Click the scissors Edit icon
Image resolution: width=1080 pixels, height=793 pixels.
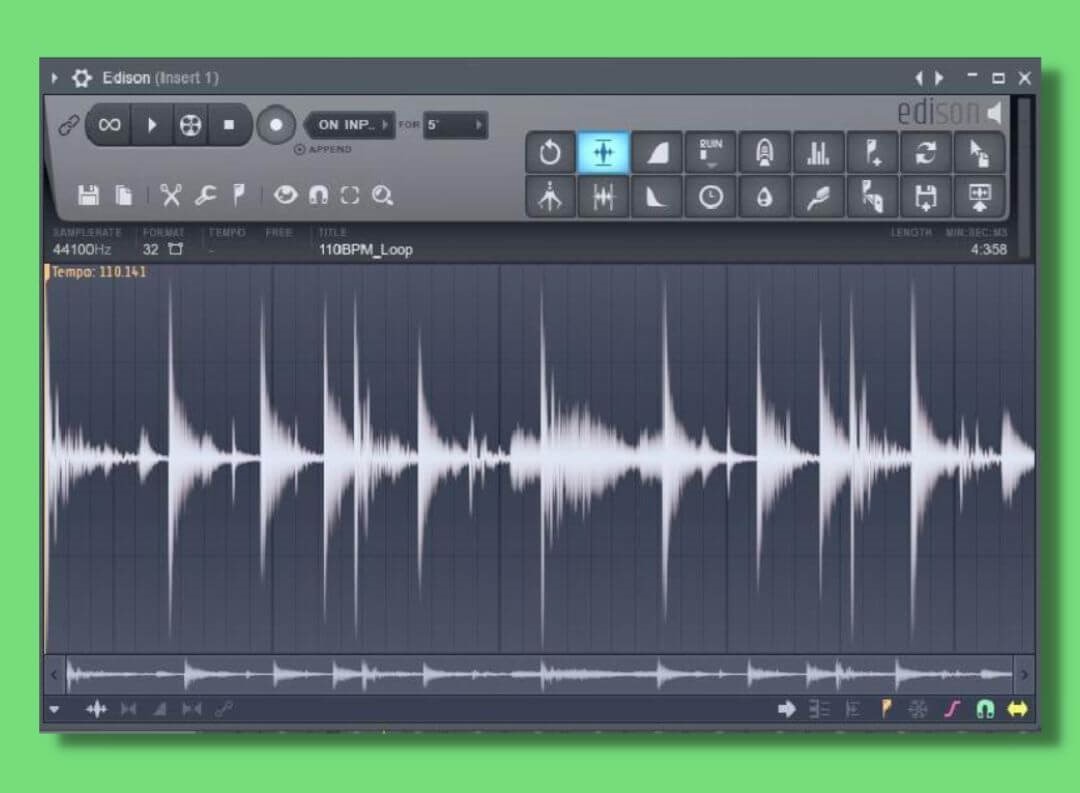click(x=172, y=195)
